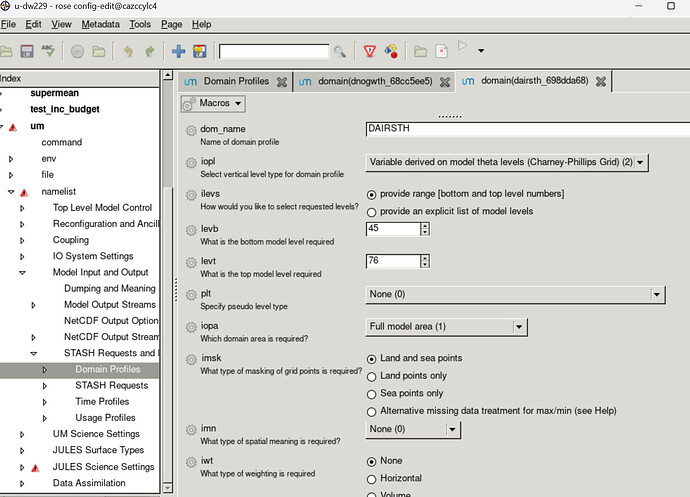The width and height of the screenshot is (690, 497).
Task: Expand the JULES Science Settings node
Action: [22, 468]
